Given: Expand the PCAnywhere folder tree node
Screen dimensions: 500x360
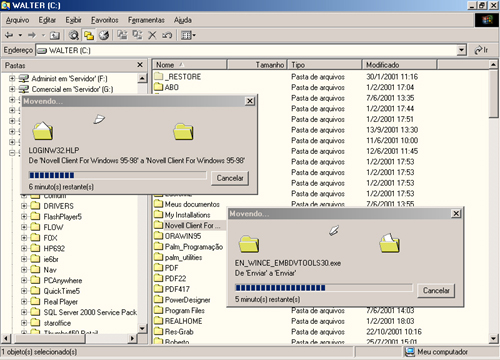Looking at the screenshot, I should click(24, 280).
